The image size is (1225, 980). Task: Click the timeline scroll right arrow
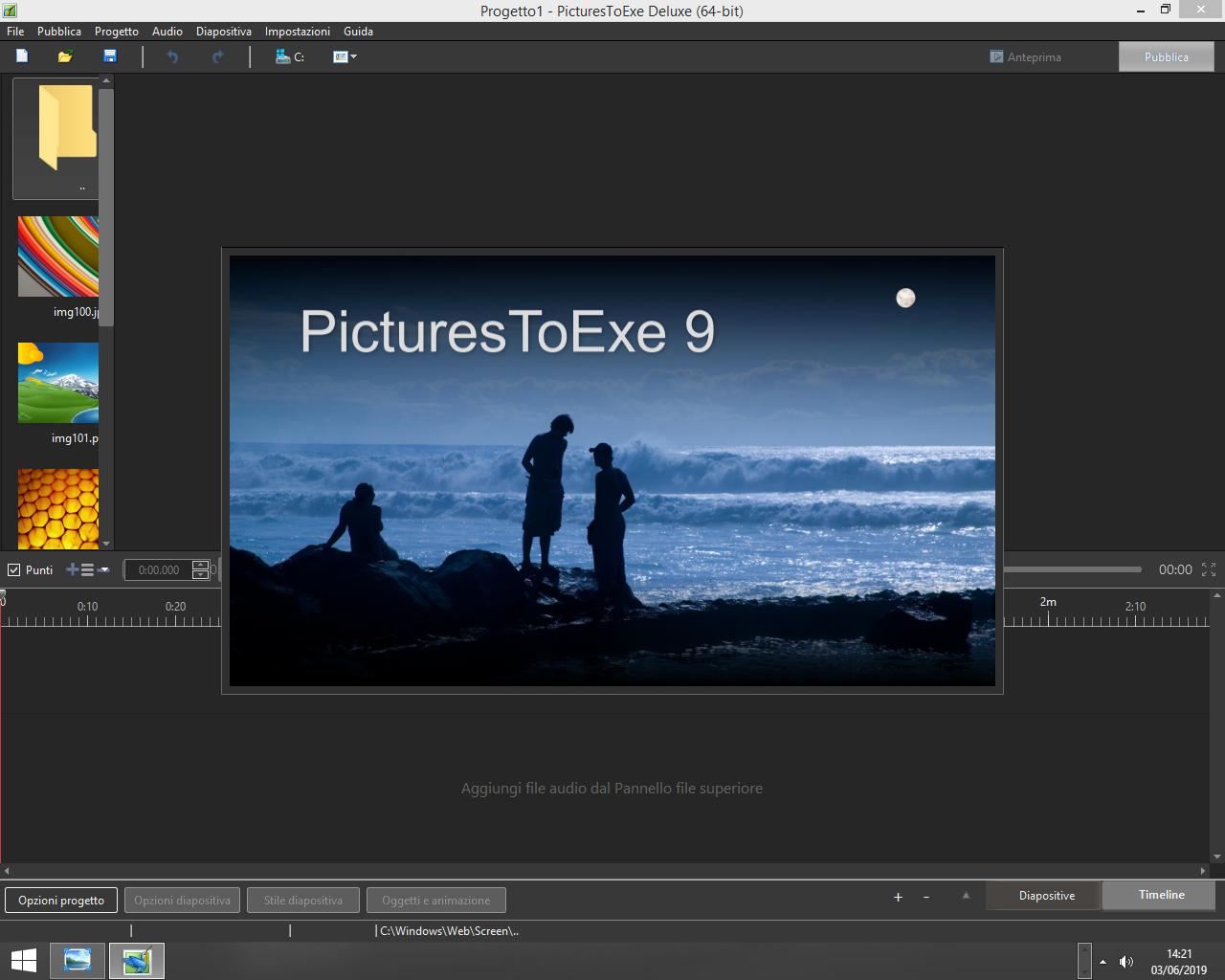click(1204, 871)
